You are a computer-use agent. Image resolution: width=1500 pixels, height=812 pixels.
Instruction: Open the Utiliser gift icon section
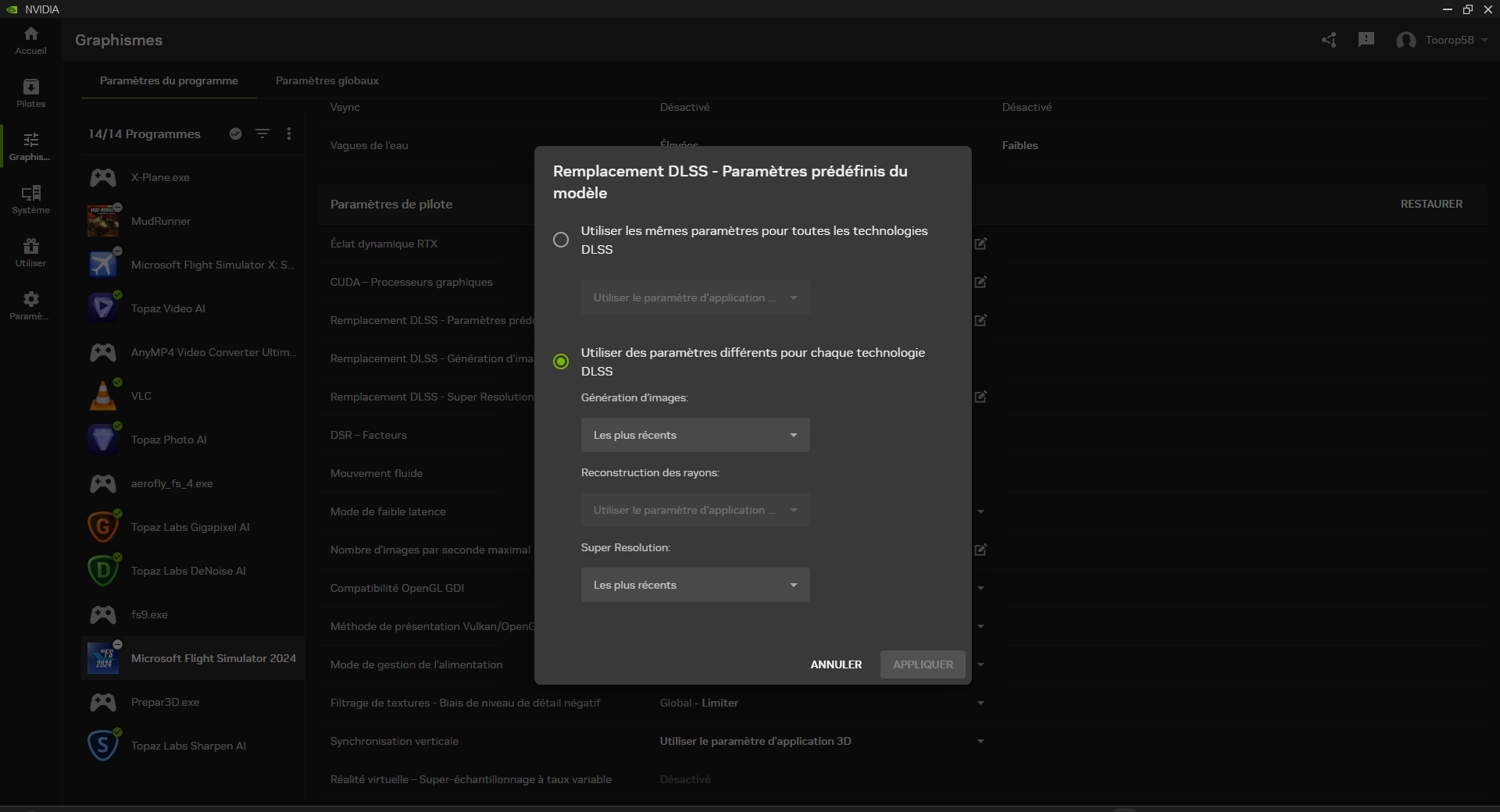pyautogui.click(x=30, y=253)
